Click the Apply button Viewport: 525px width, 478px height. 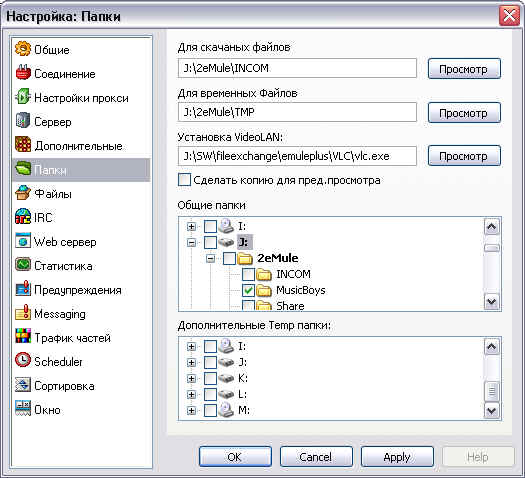[397, 457]
